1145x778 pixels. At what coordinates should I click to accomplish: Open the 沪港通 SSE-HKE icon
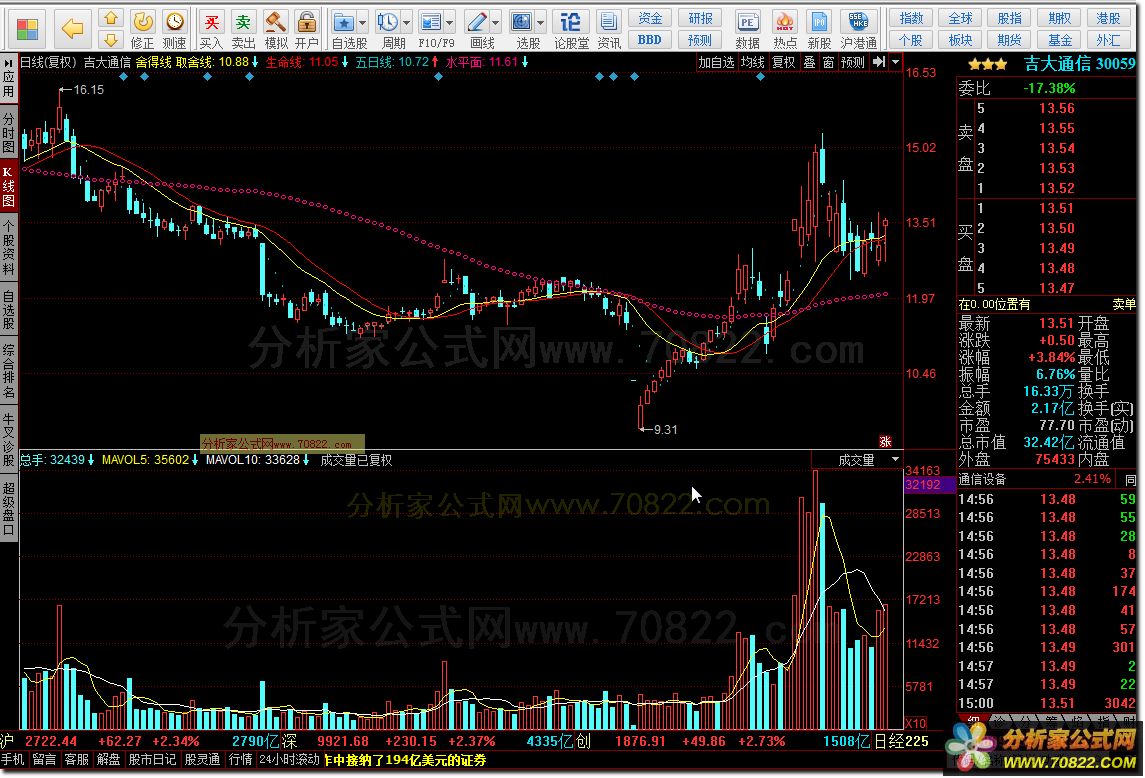point(859,30)
